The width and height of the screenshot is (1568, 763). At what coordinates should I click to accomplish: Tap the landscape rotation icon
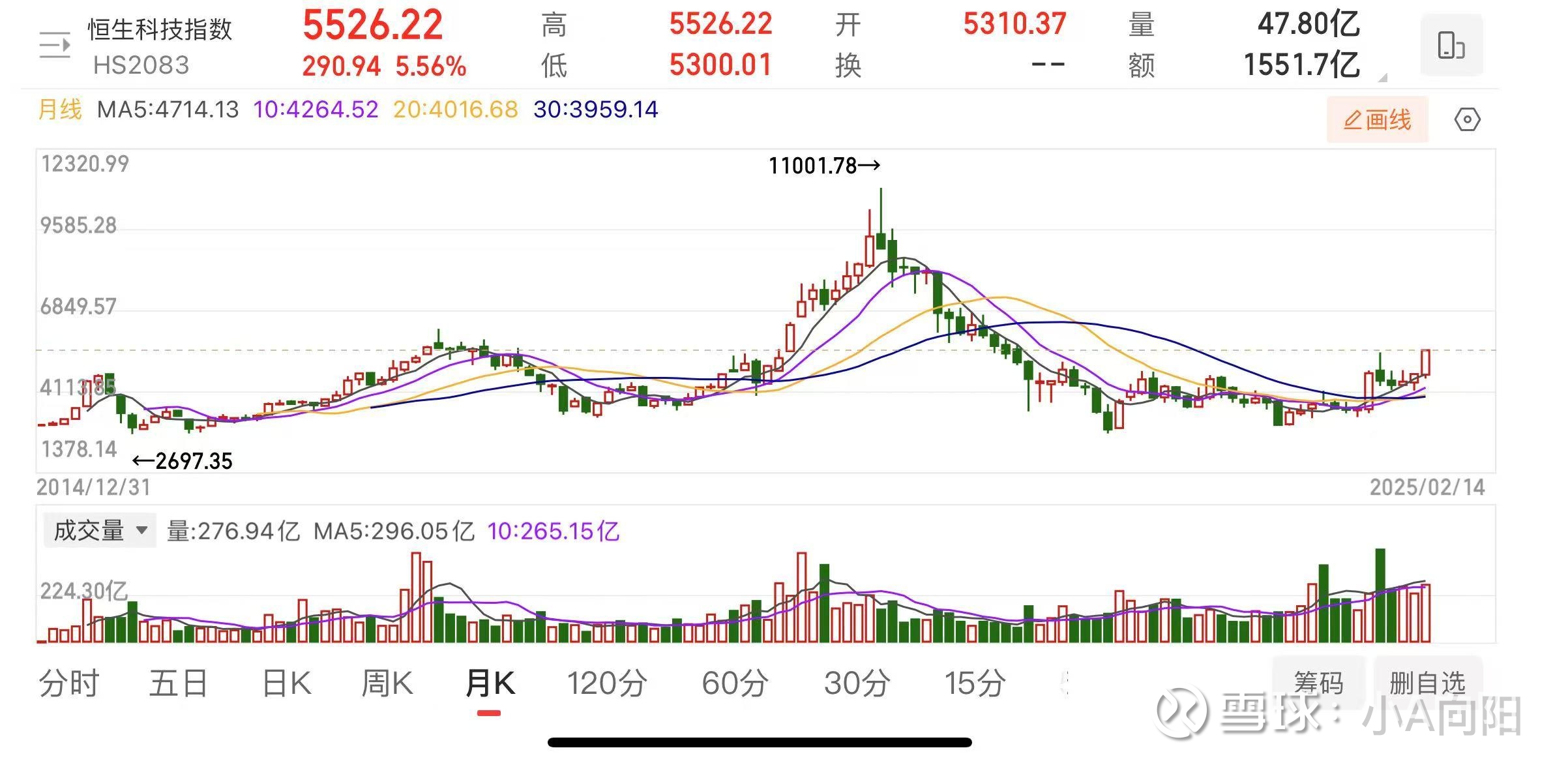click(1451, 46)
